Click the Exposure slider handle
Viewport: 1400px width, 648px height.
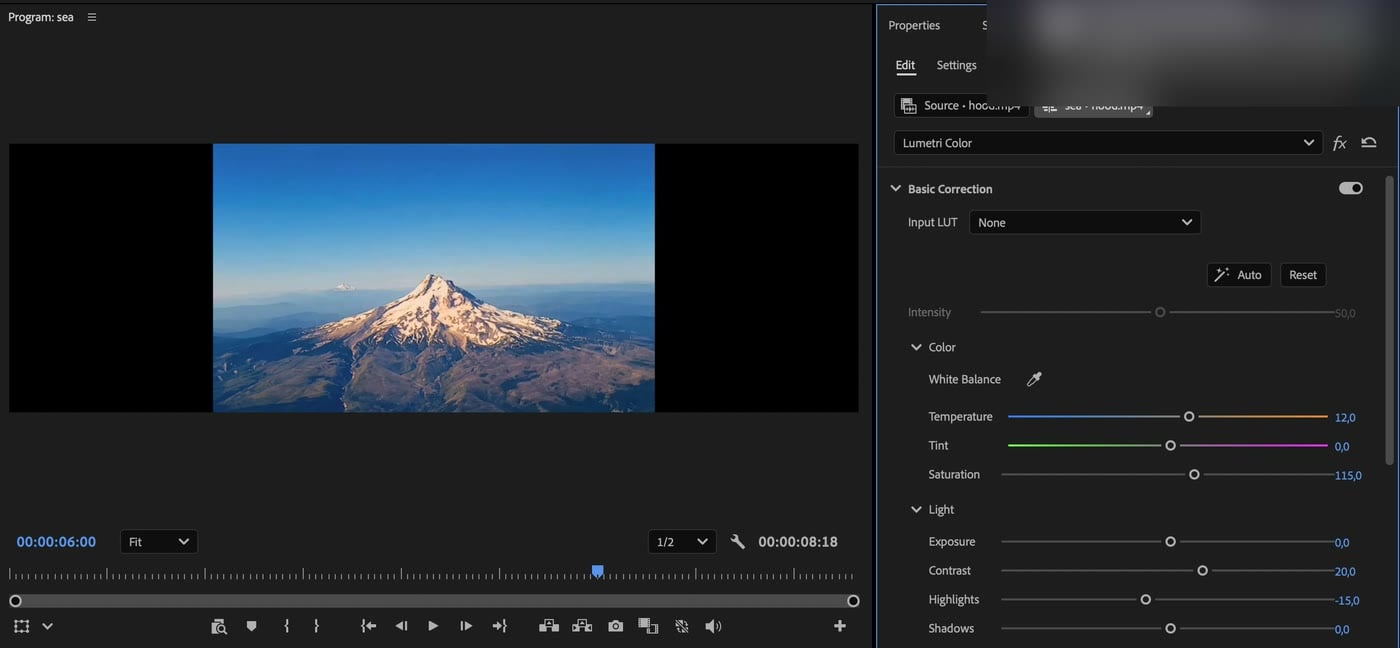[1170, 542]
